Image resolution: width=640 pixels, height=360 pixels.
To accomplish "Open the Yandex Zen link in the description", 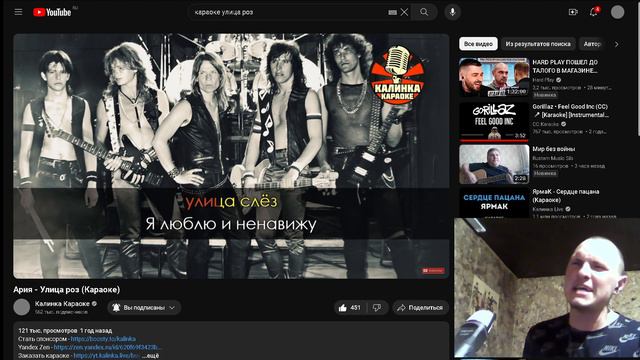I will pyautogui.click(x=107, y=347).
